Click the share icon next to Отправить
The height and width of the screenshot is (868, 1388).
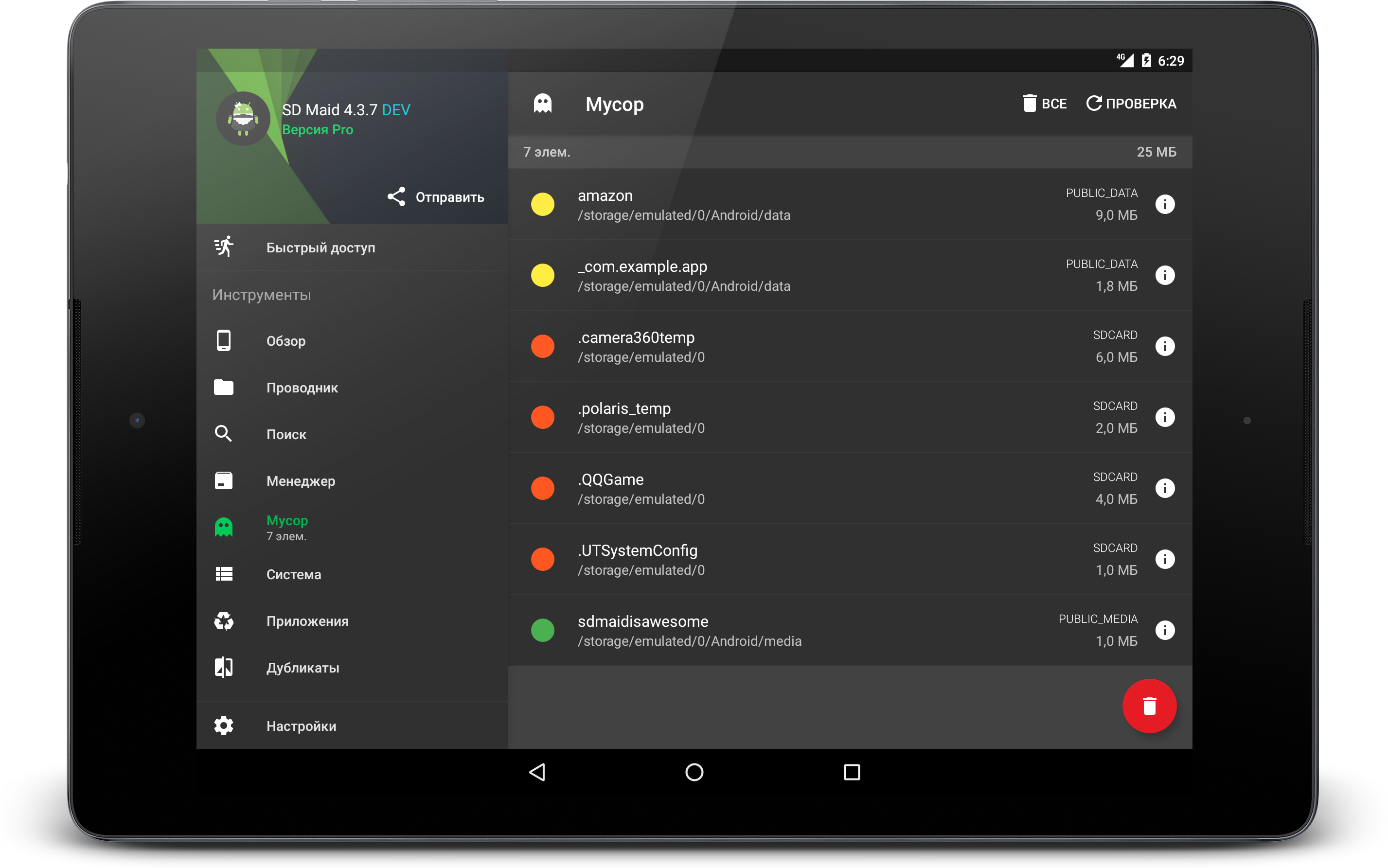[x=396, y=197]
